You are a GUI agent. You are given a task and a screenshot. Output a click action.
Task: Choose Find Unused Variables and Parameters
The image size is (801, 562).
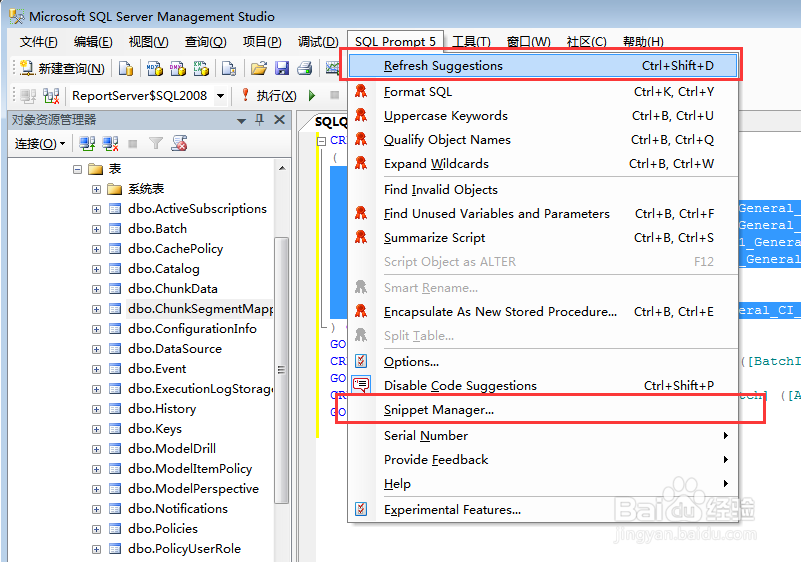pos(543,214)
